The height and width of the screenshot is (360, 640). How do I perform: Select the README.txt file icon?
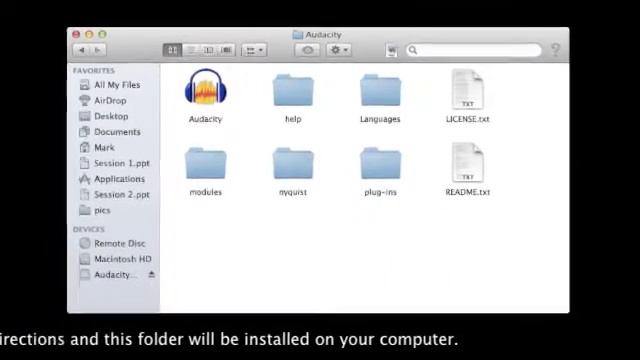pos(467,162)
